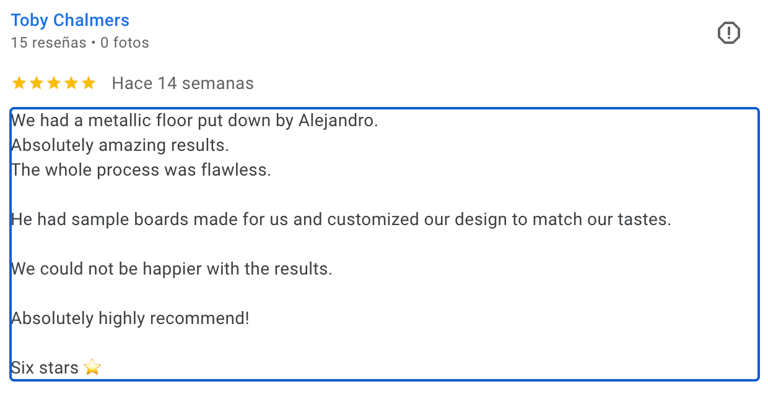The width and height of the screenshot is (768, 397).
Task: Click the '15 reseñas • 0 fotos' text
Action: point(80,43)
